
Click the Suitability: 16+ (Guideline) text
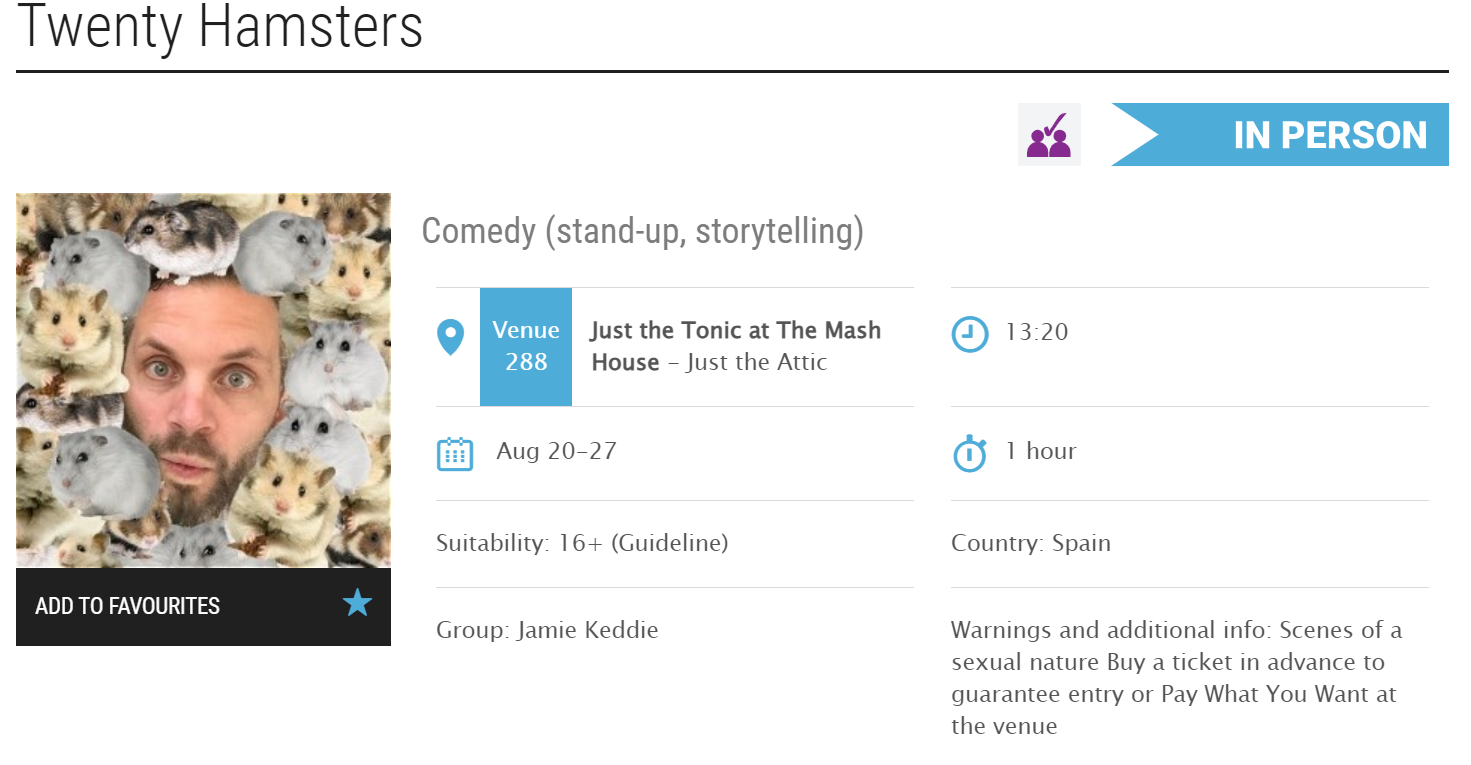pos(582,544)
